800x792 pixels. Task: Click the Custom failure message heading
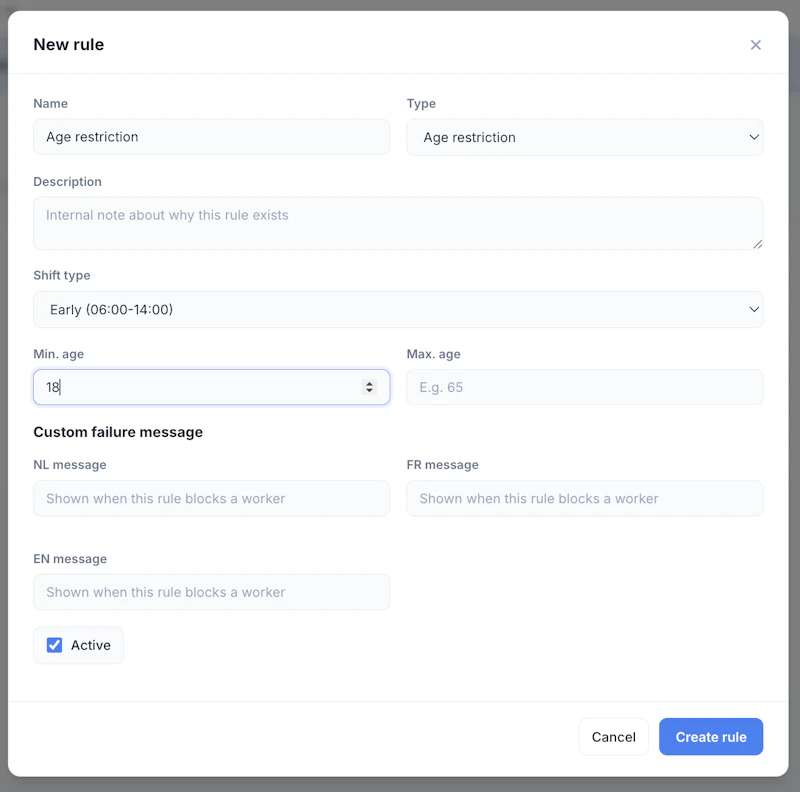click(x=118, y=432)
